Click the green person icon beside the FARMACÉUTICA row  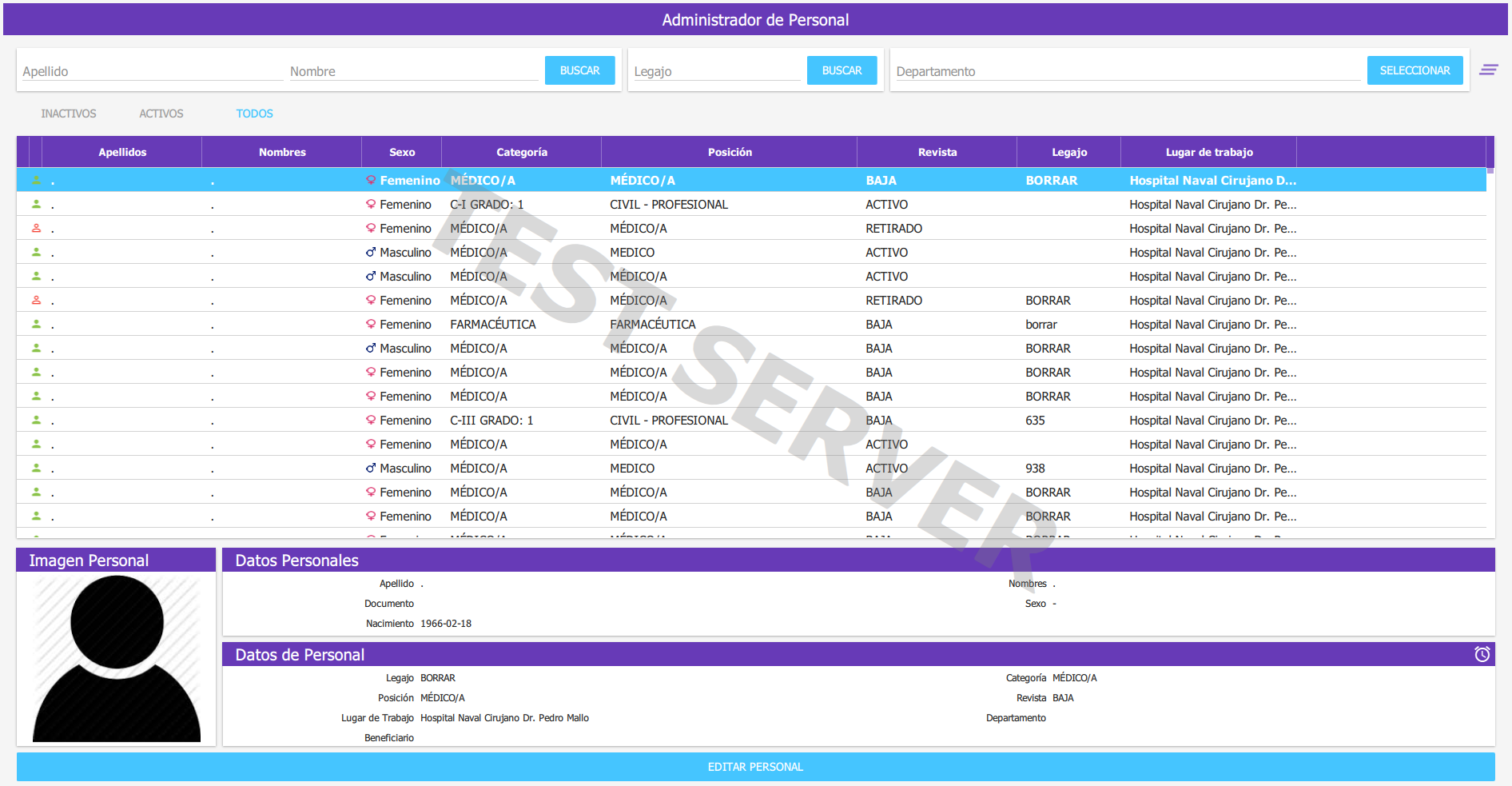click(36, 324)
